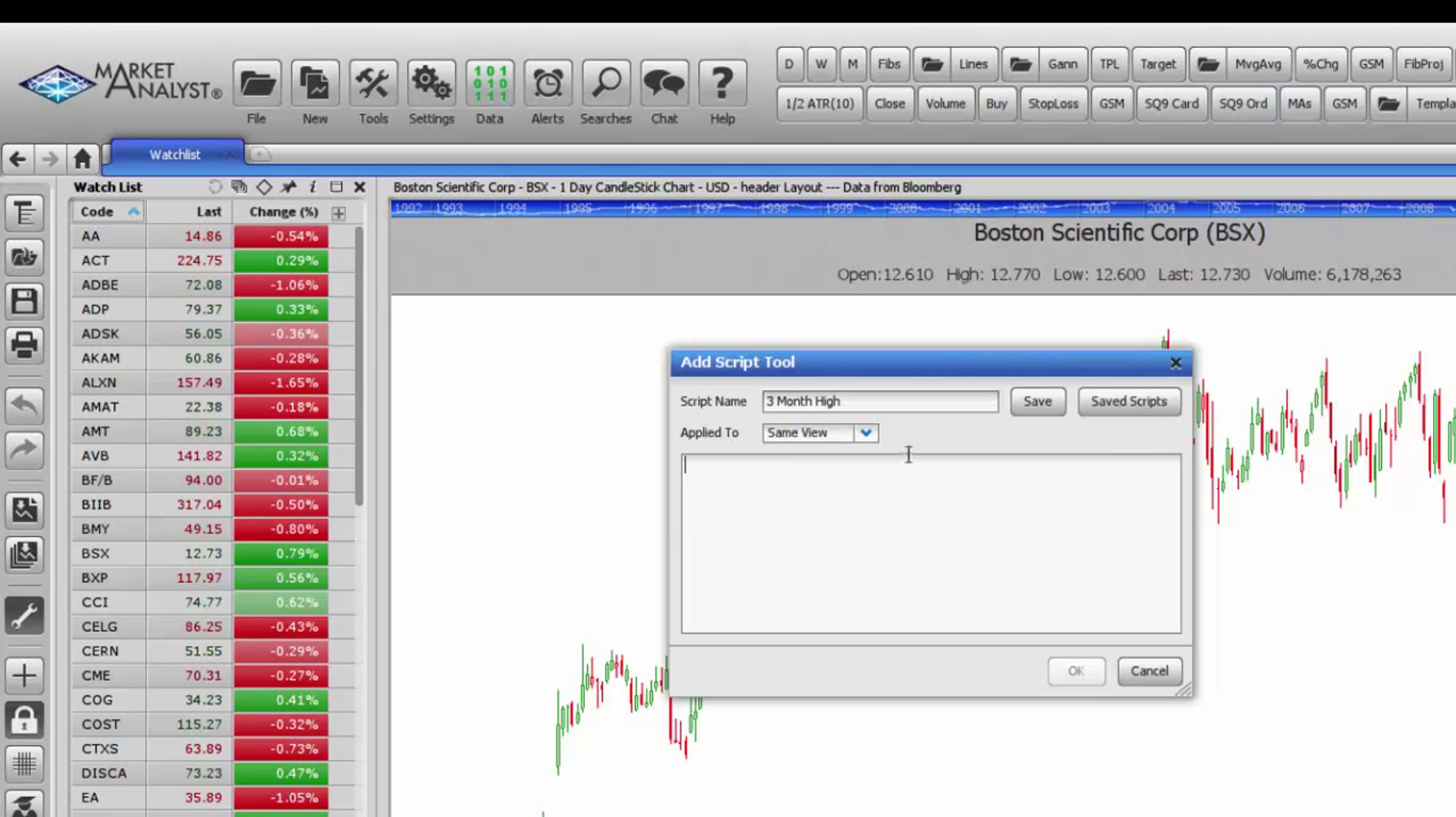Click the Code column sort arrow

pos(133,212)
